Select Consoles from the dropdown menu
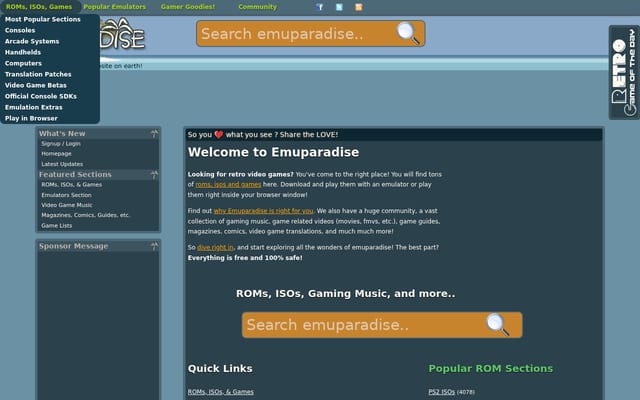This screenshot has width=640, height=400. pos(20,30)
